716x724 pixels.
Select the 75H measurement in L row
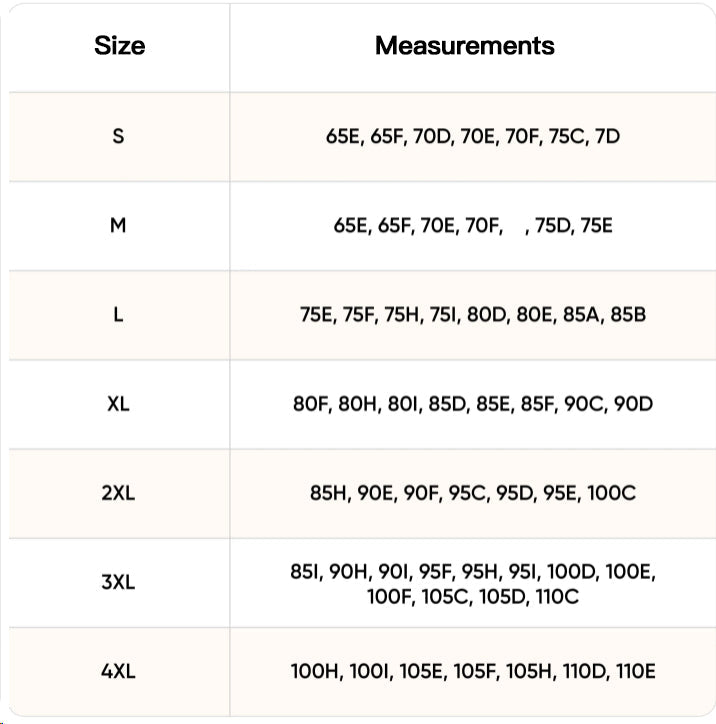(x=404, y=315)
